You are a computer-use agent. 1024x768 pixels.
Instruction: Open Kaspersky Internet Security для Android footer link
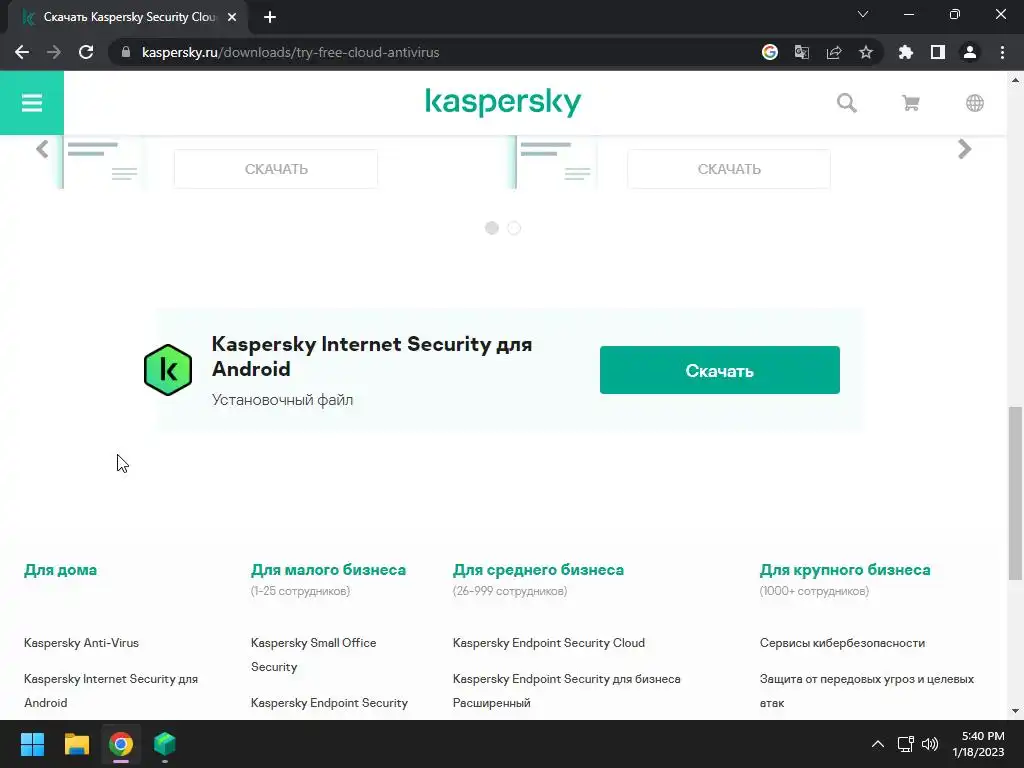(x=110, y=691)
